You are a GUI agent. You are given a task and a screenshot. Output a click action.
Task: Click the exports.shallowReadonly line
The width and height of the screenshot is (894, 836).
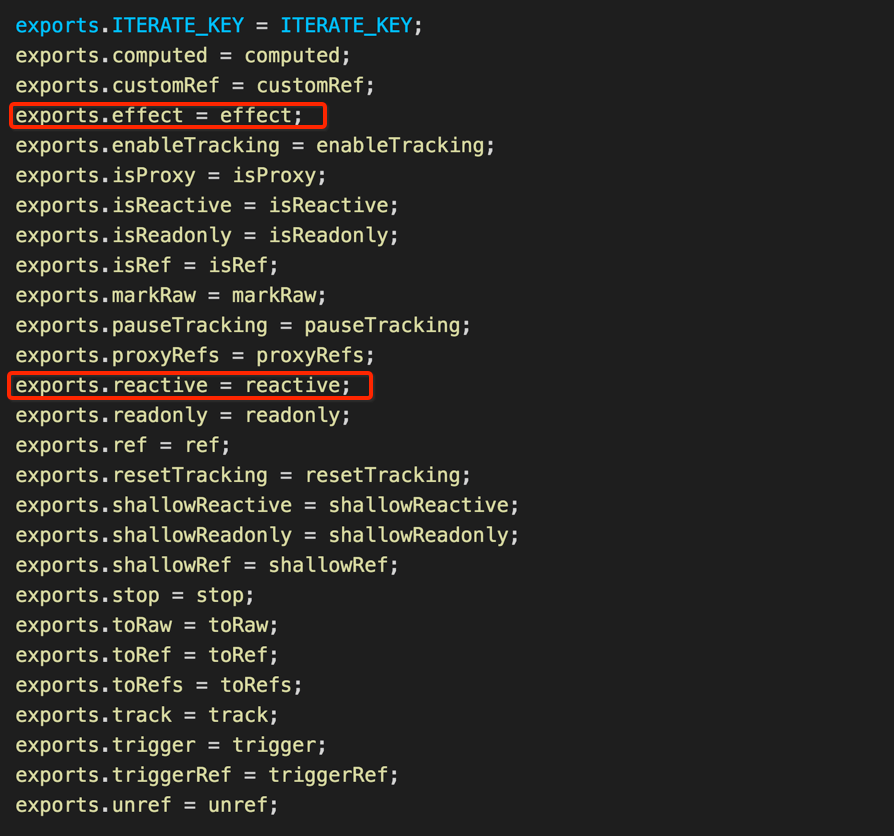point(267,535)
